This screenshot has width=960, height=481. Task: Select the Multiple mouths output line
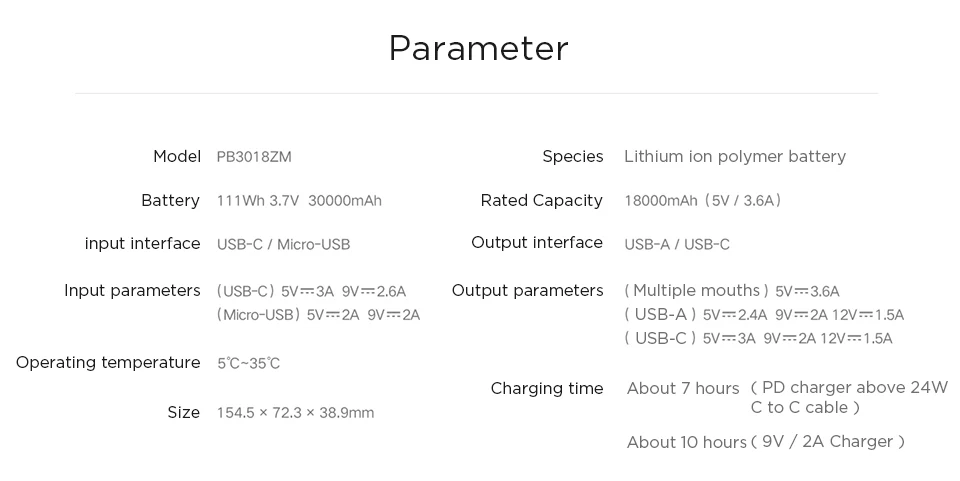pyautogui.click(x=732, y=291)
